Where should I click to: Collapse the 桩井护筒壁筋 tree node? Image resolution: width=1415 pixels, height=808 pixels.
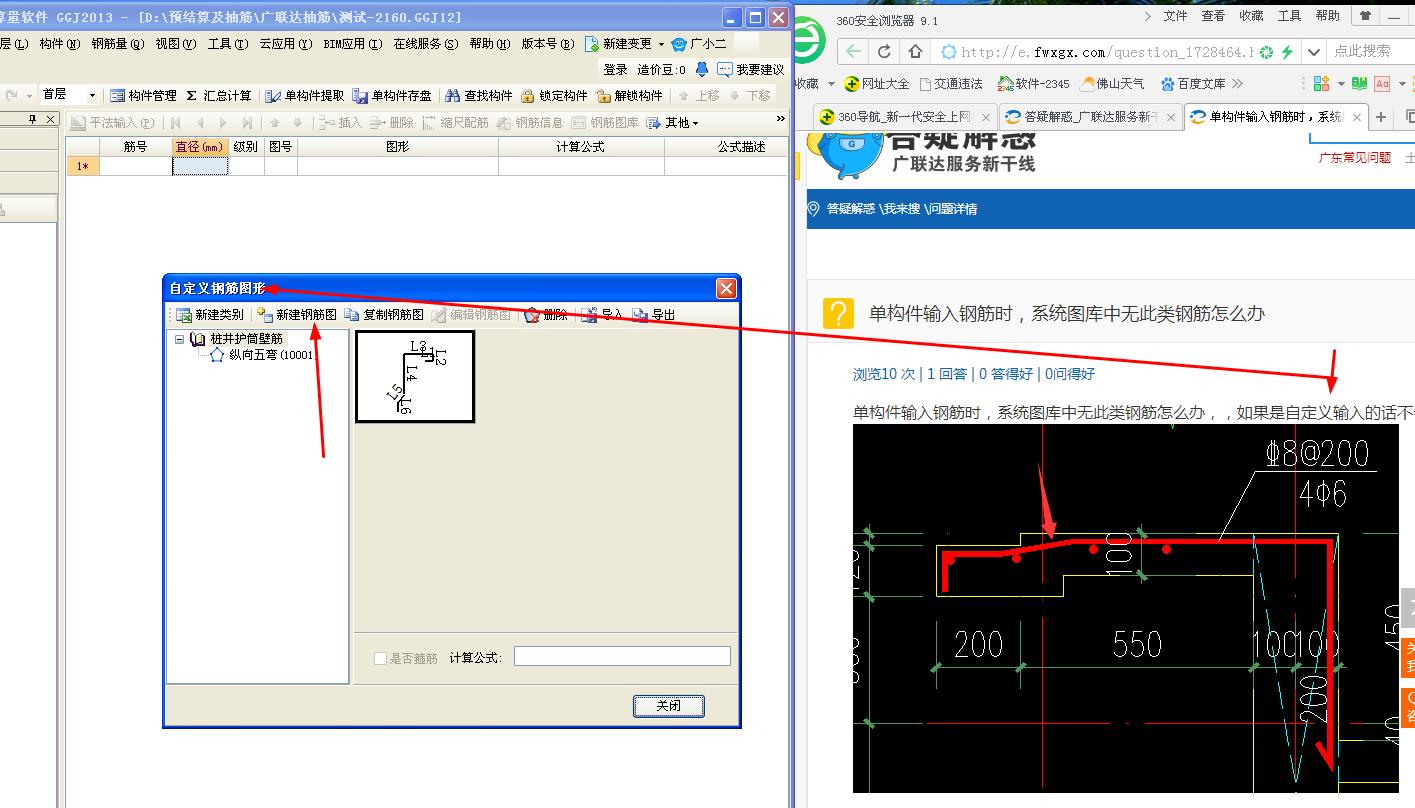click(x=179, y=339)
